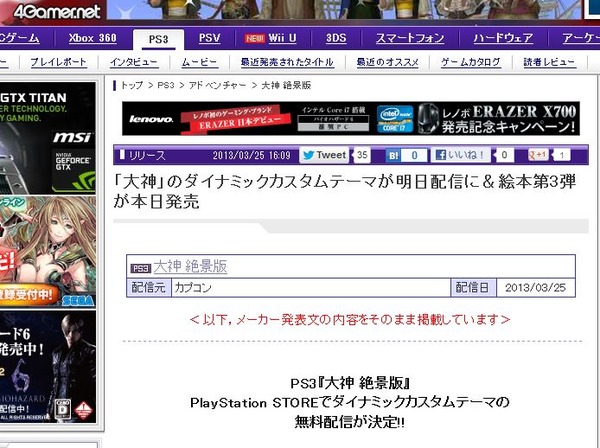Open the MSI GTX TITAN sidebar ad
Image resolution: width=600 pixels, height=448 pixels.
tap(48, 138)
